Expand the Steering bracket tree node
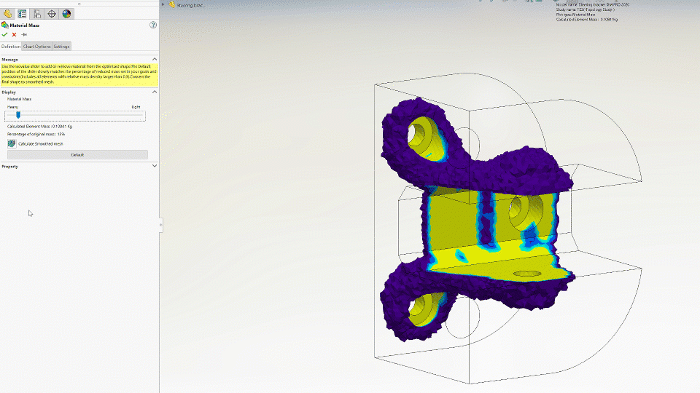 (x=163, y=5)
